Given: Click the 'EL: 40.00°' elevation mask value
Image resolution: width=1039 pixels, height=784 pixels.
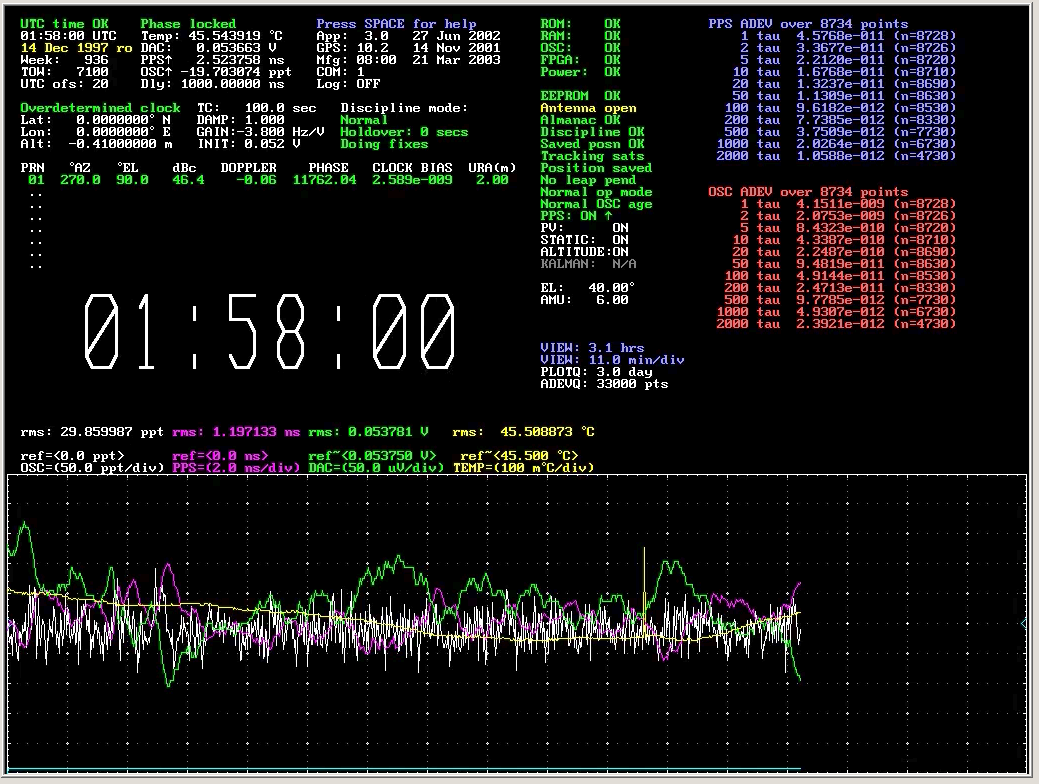Looking at the screenshot, I should 588,288.
